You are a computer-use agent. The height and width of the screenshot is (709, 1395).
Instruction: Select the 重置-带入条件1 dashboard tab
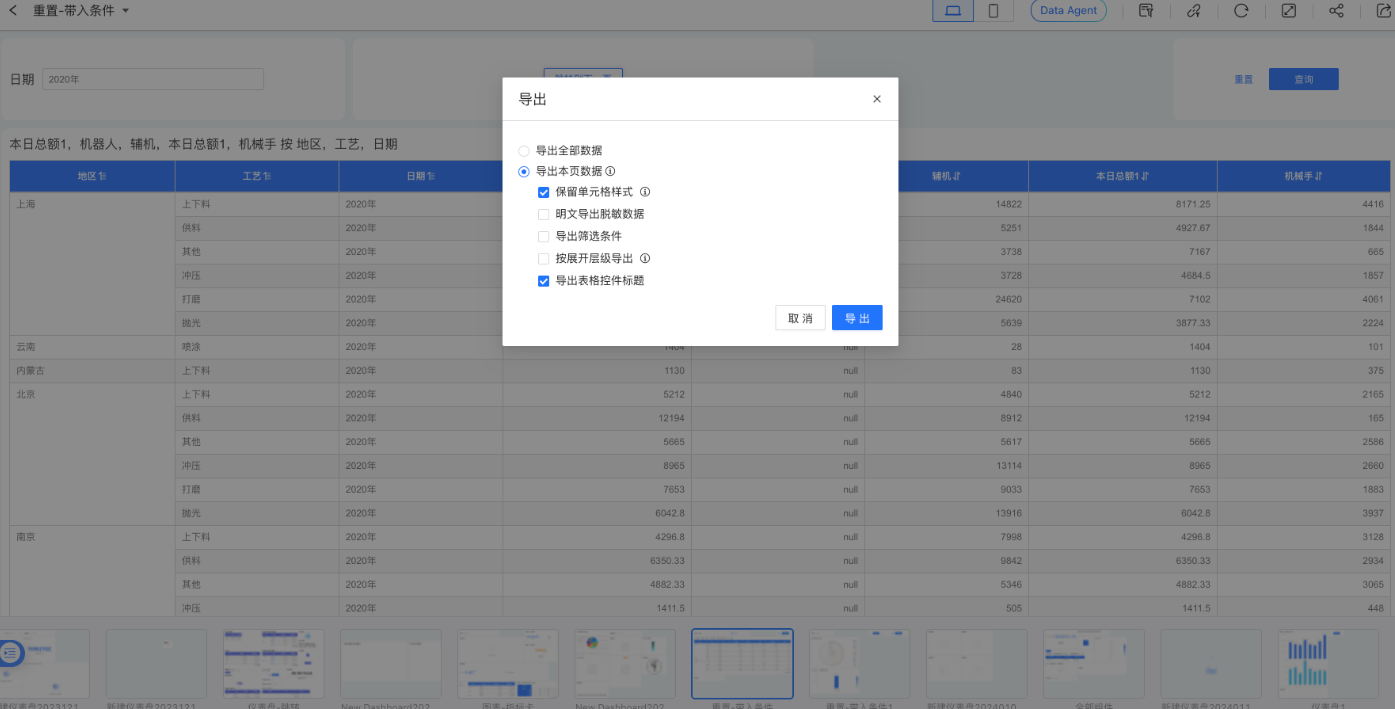click(859, 663)
